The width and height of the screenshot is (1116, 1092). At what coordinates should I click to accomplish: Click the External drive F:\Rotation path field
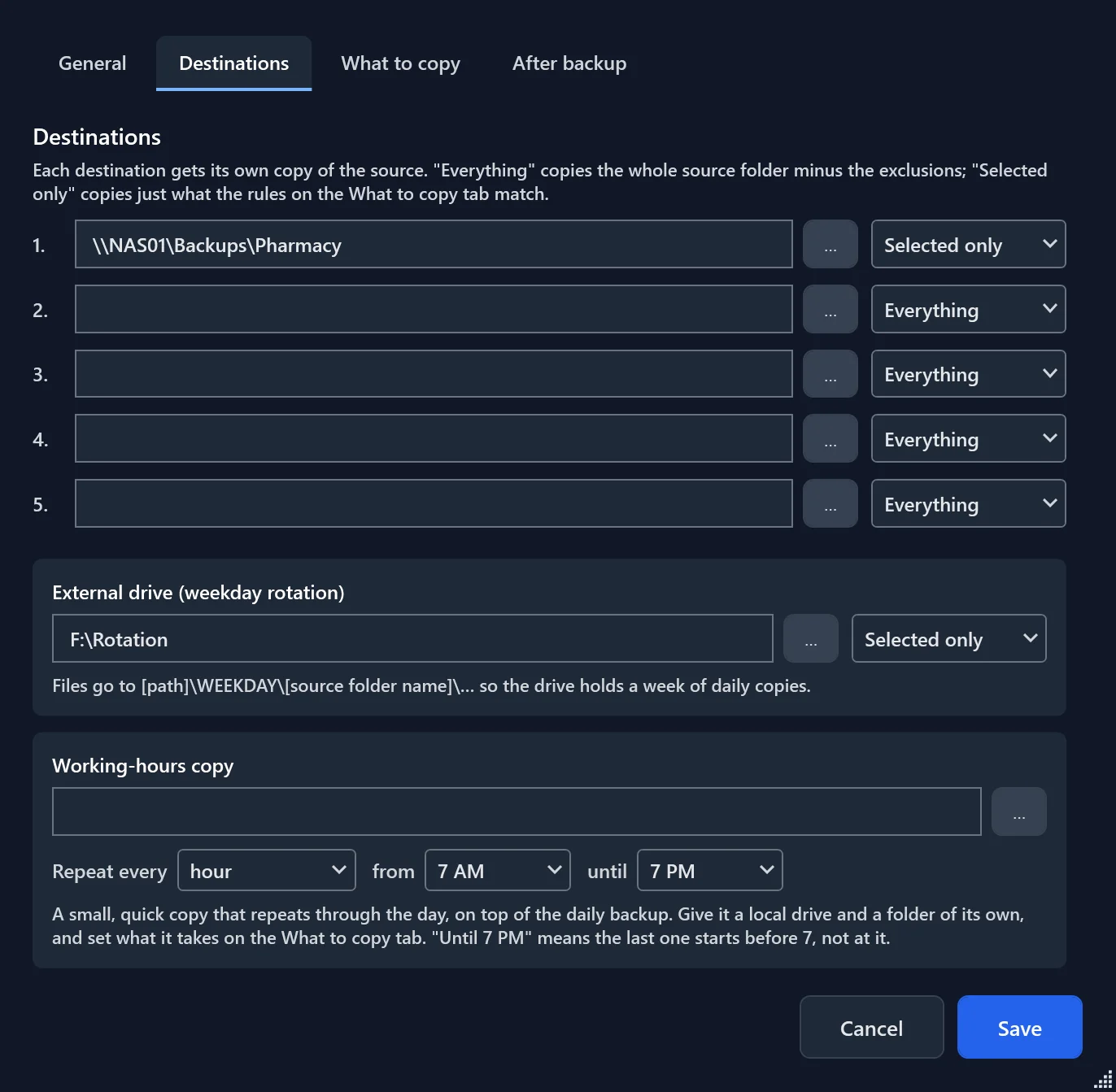412,638
